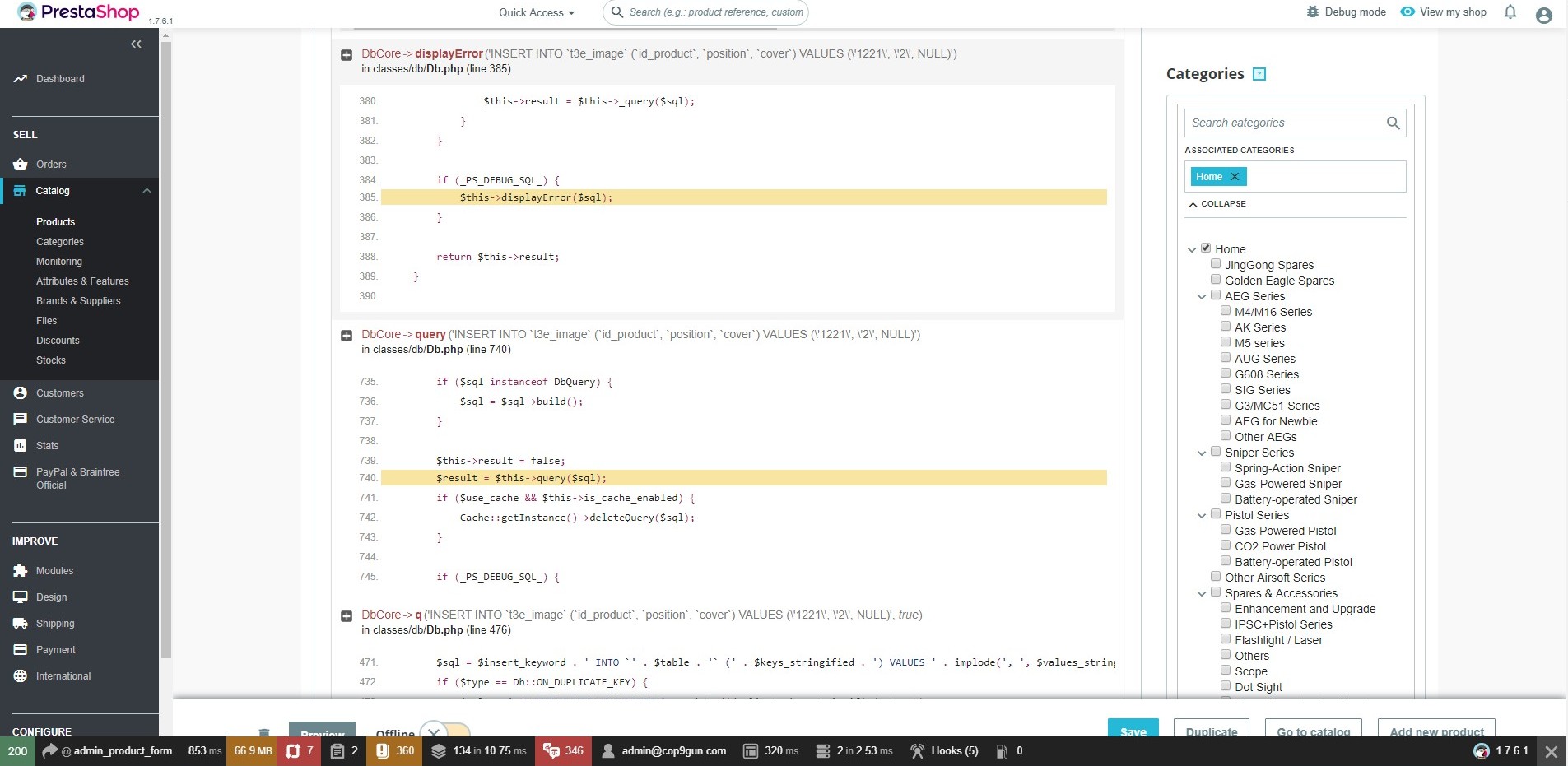Open the notifications bell
The width and height of the screenshot is (1568, 766).
click(x=1509, y=12)
